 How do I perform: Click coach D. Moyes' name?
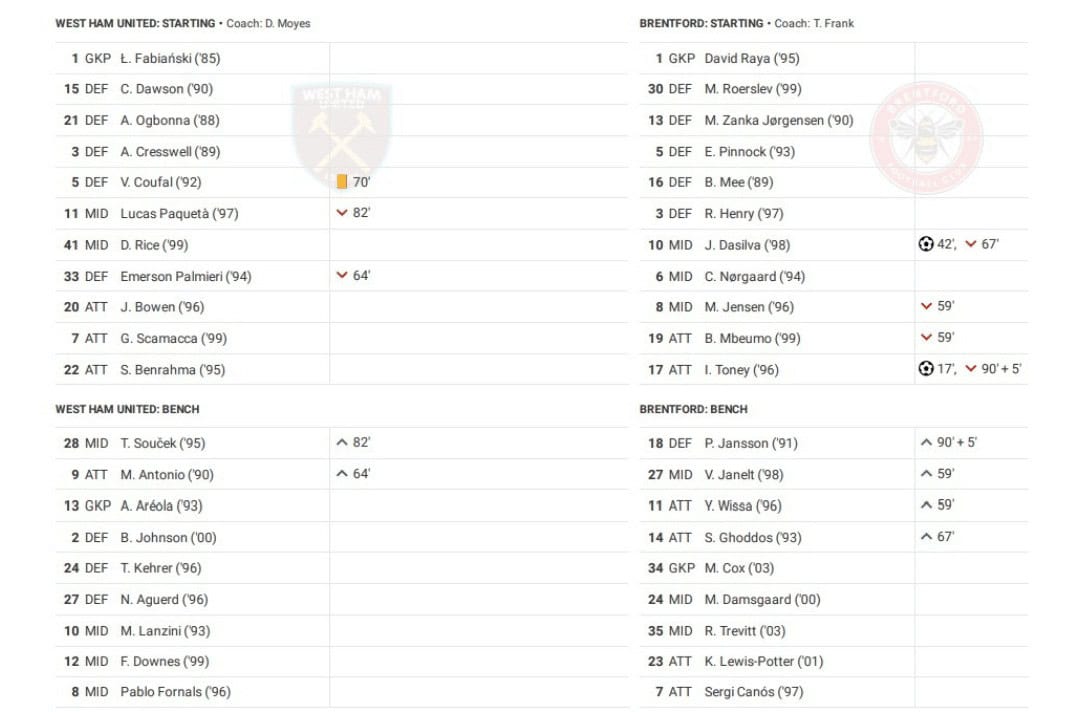pos(287,24)
